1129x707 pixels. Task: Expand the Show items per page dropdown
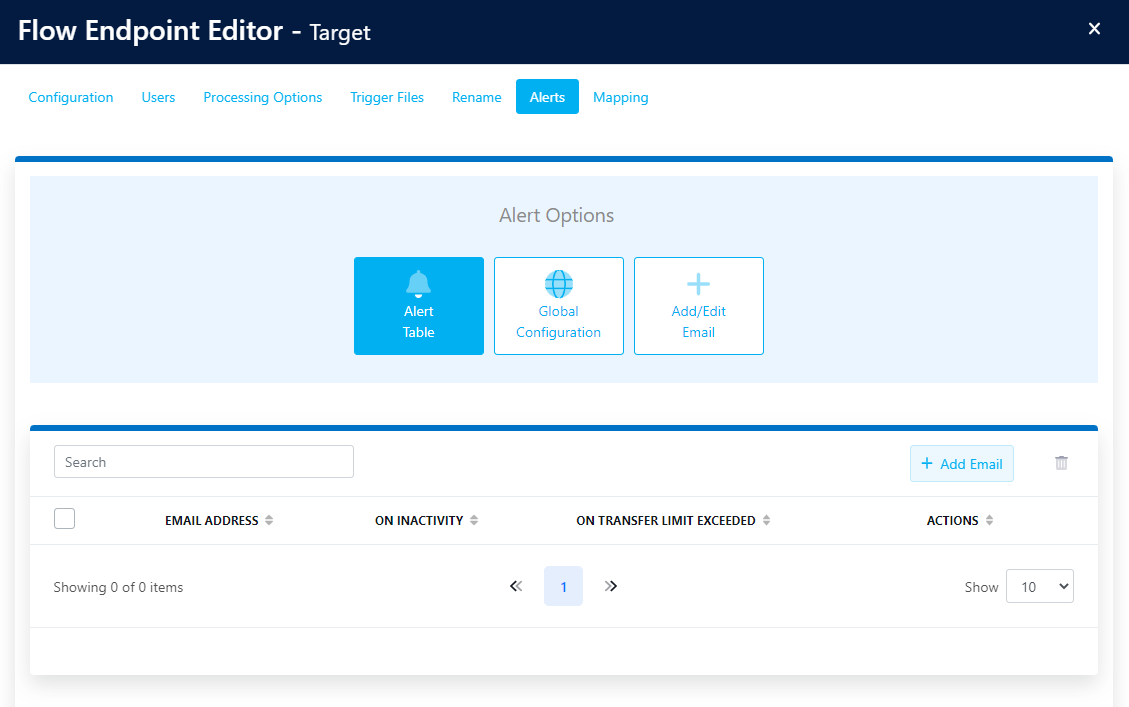coord(1039,586)
